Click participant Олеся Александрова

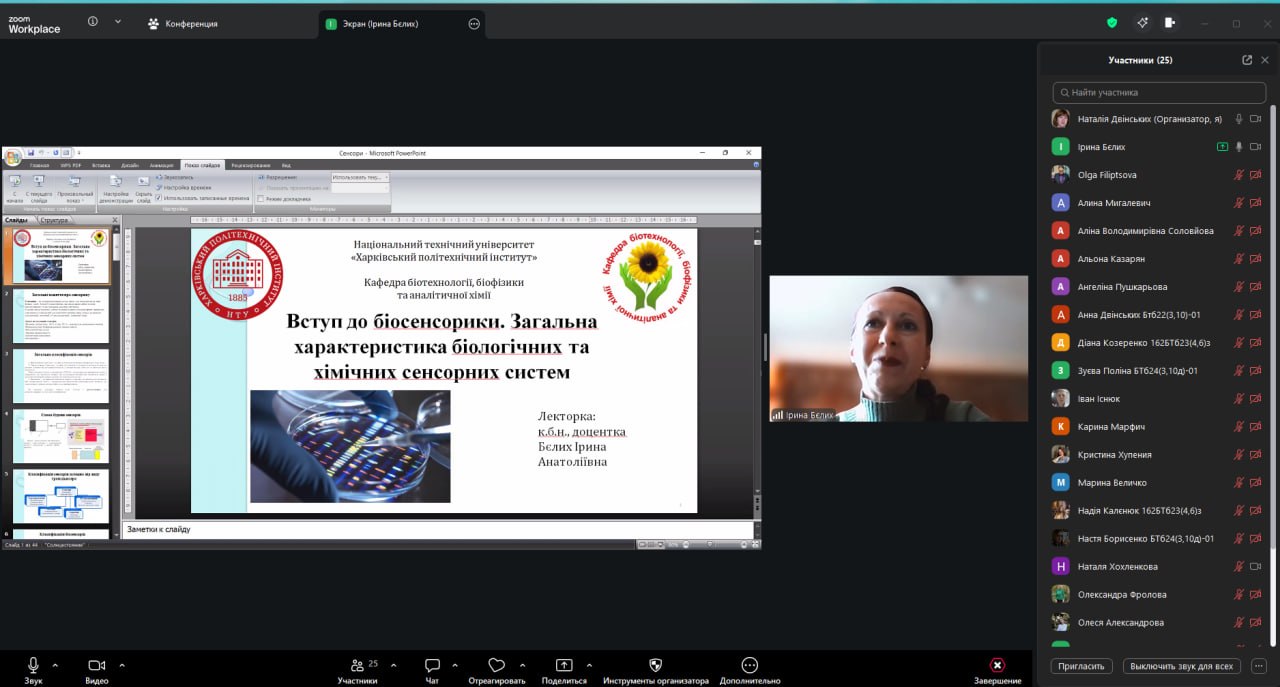(x=1158, y=623)
